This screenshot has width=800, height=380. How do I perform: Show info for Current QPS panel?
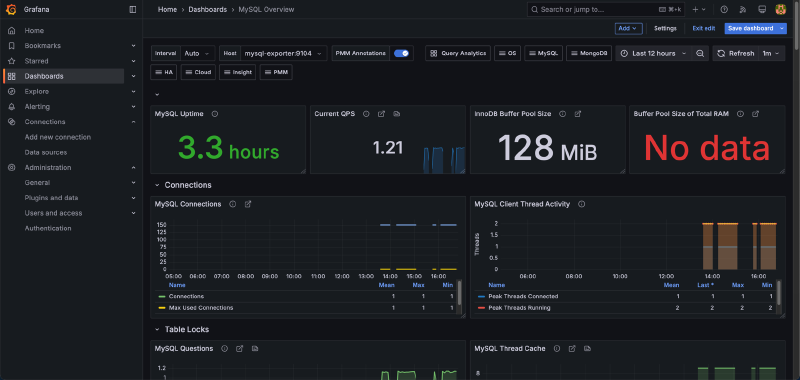(366, 114)
